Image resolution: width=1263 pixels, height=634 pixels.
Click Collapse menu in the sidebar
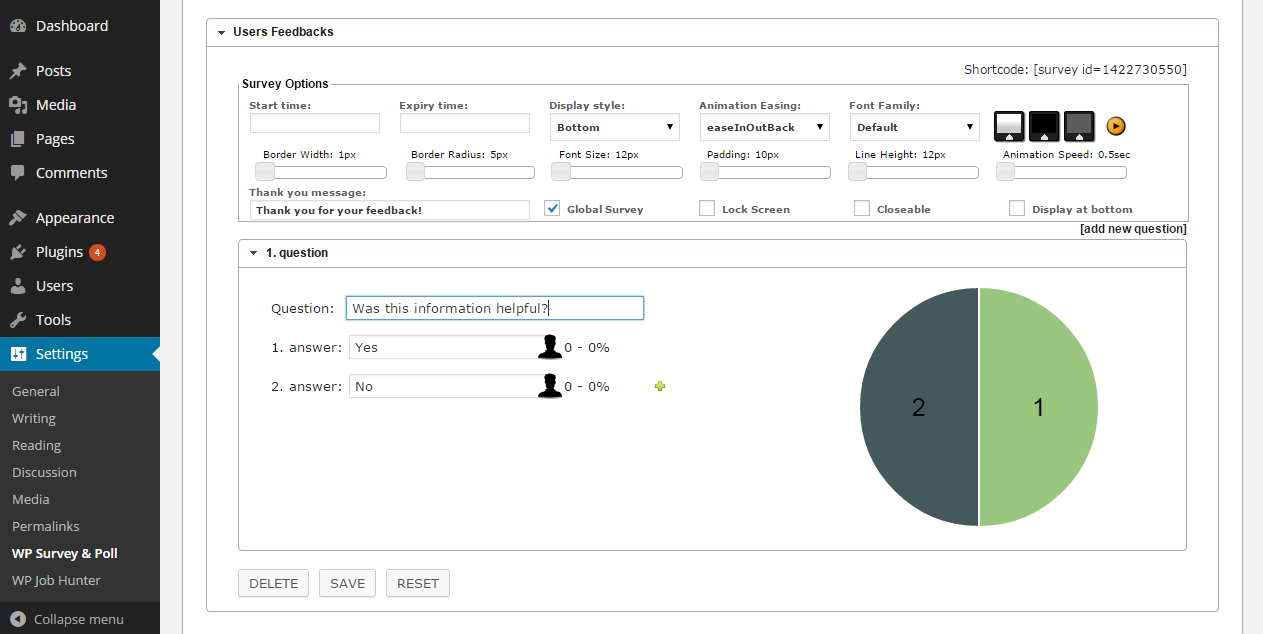[80, 619]
